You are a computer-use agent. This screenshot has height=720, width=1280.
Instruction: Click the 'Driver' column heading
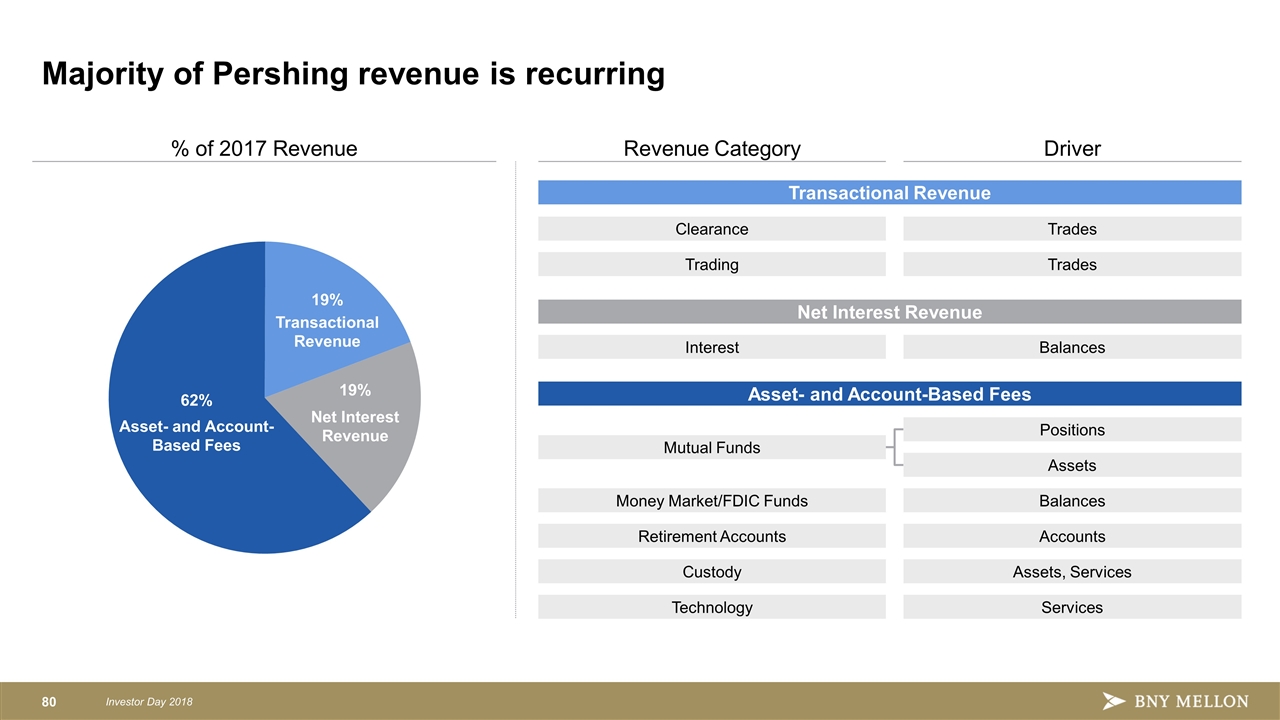coord(1072,149)
